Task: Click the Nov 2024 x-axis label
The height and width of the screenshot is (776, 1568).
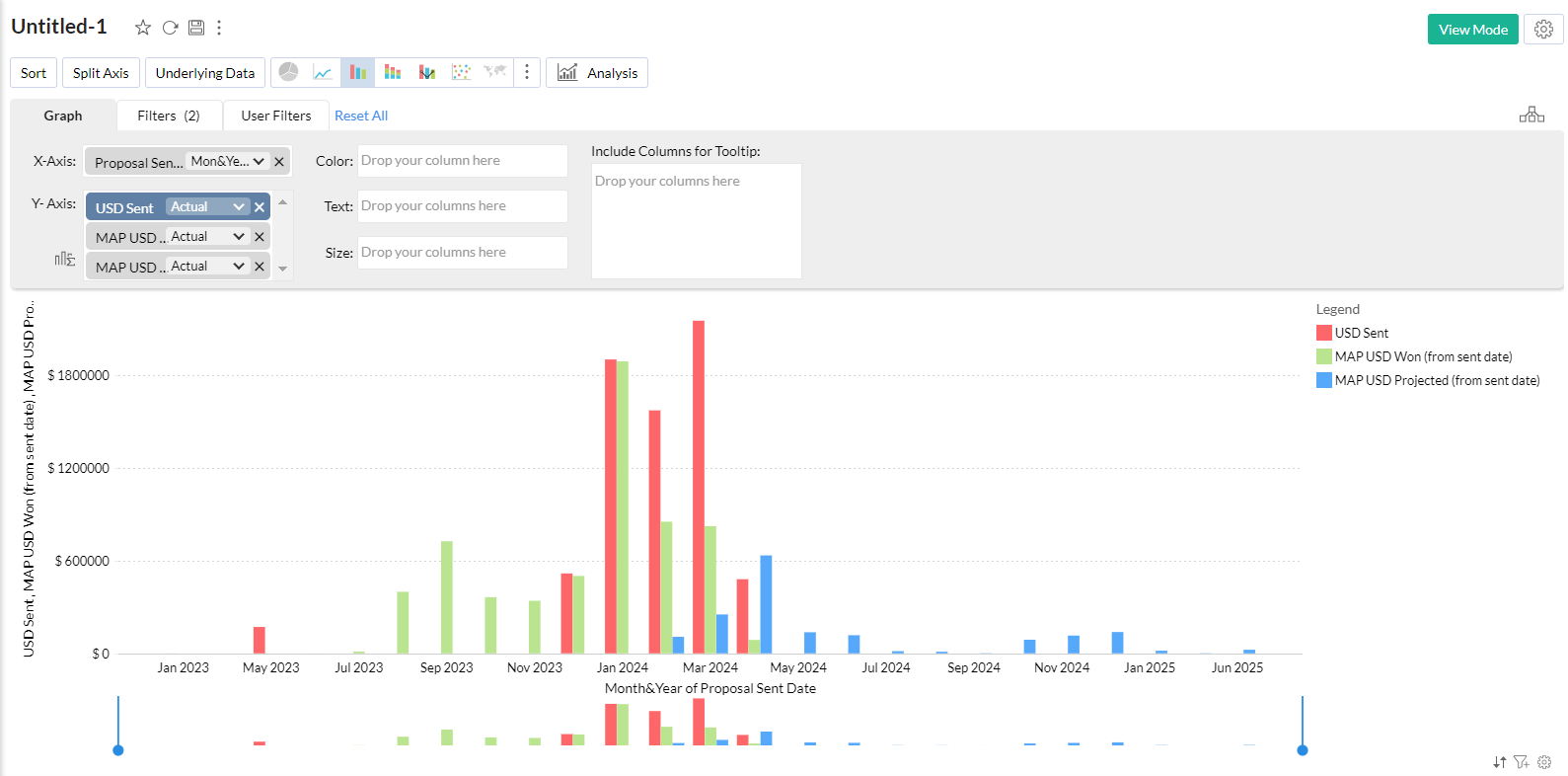Action: coord(1062,667)
